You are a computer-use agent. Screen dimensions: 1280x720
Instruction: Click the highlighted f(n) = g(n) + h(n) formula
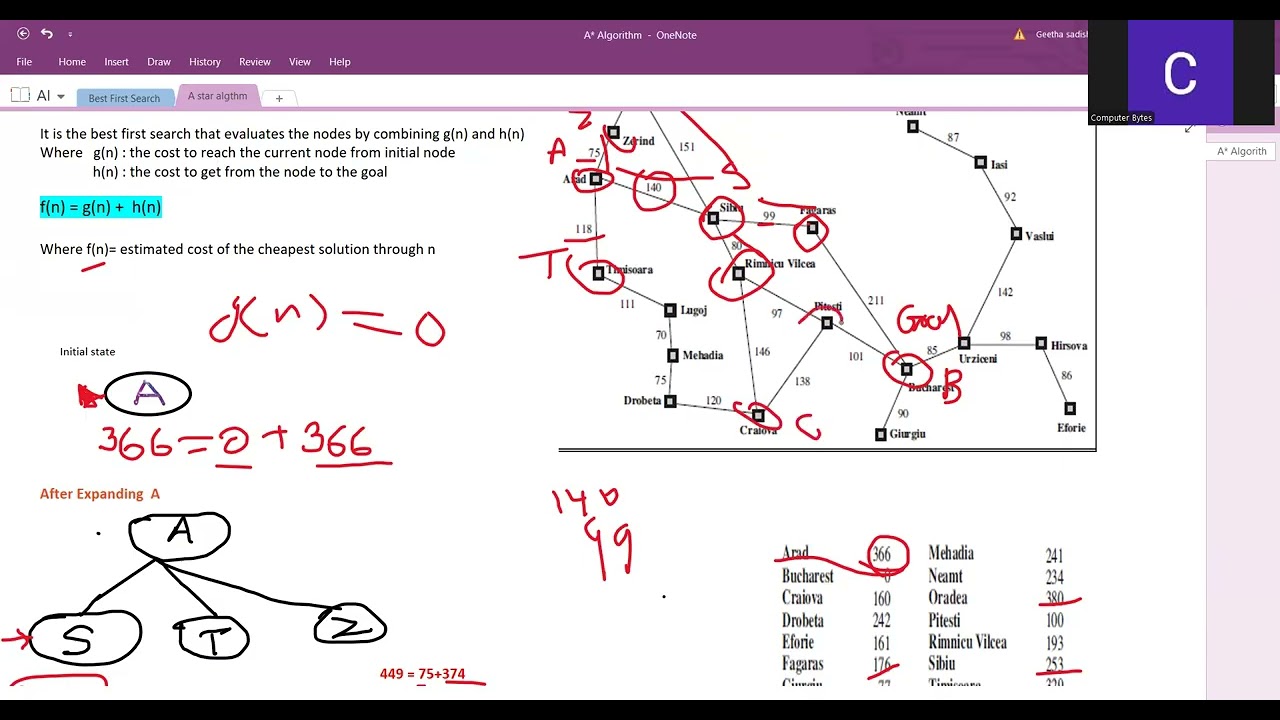[101, 207]
